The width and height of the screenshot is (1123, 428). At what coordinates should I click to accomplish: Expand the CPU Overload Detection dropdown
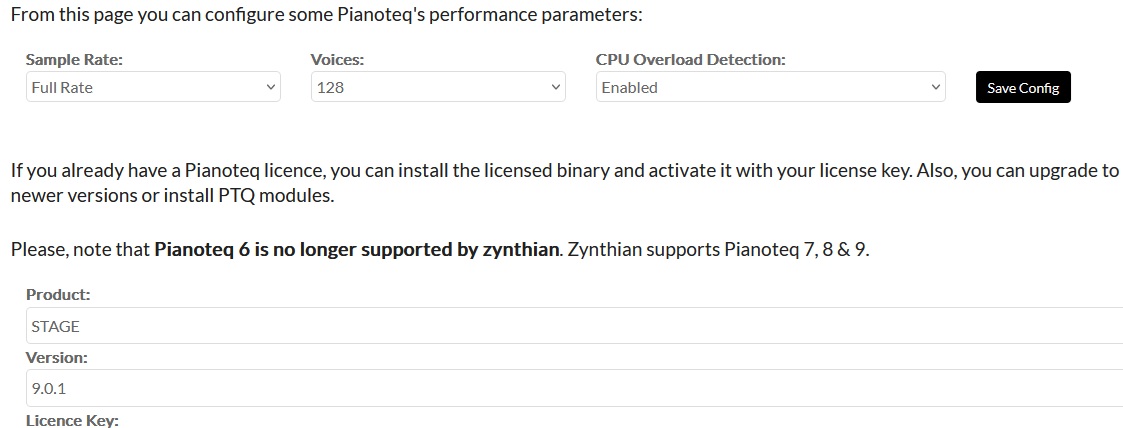tap(768, 88)
